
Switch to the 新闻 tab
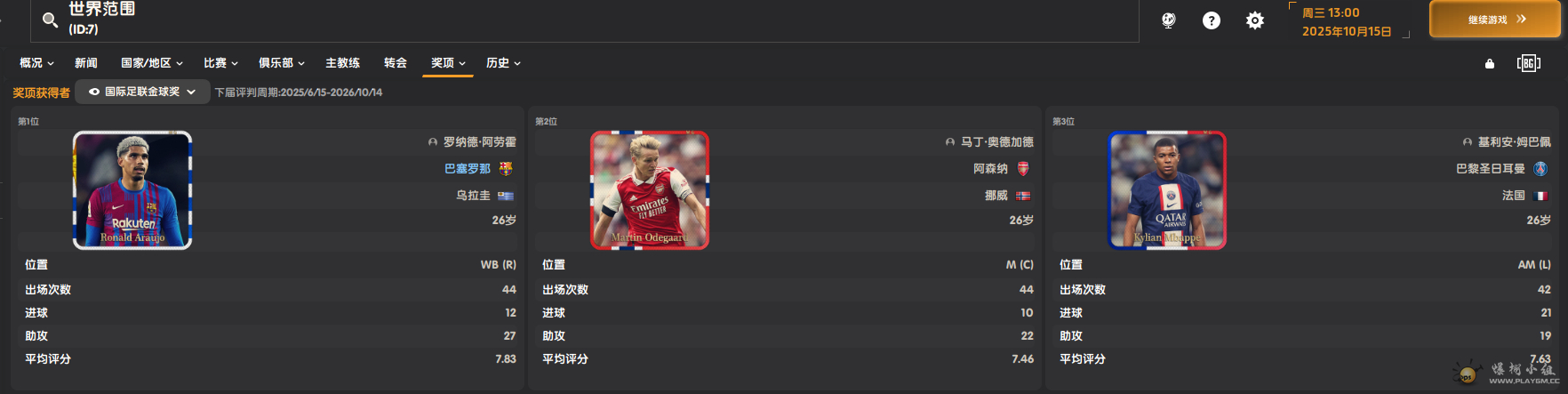point(86,63)
